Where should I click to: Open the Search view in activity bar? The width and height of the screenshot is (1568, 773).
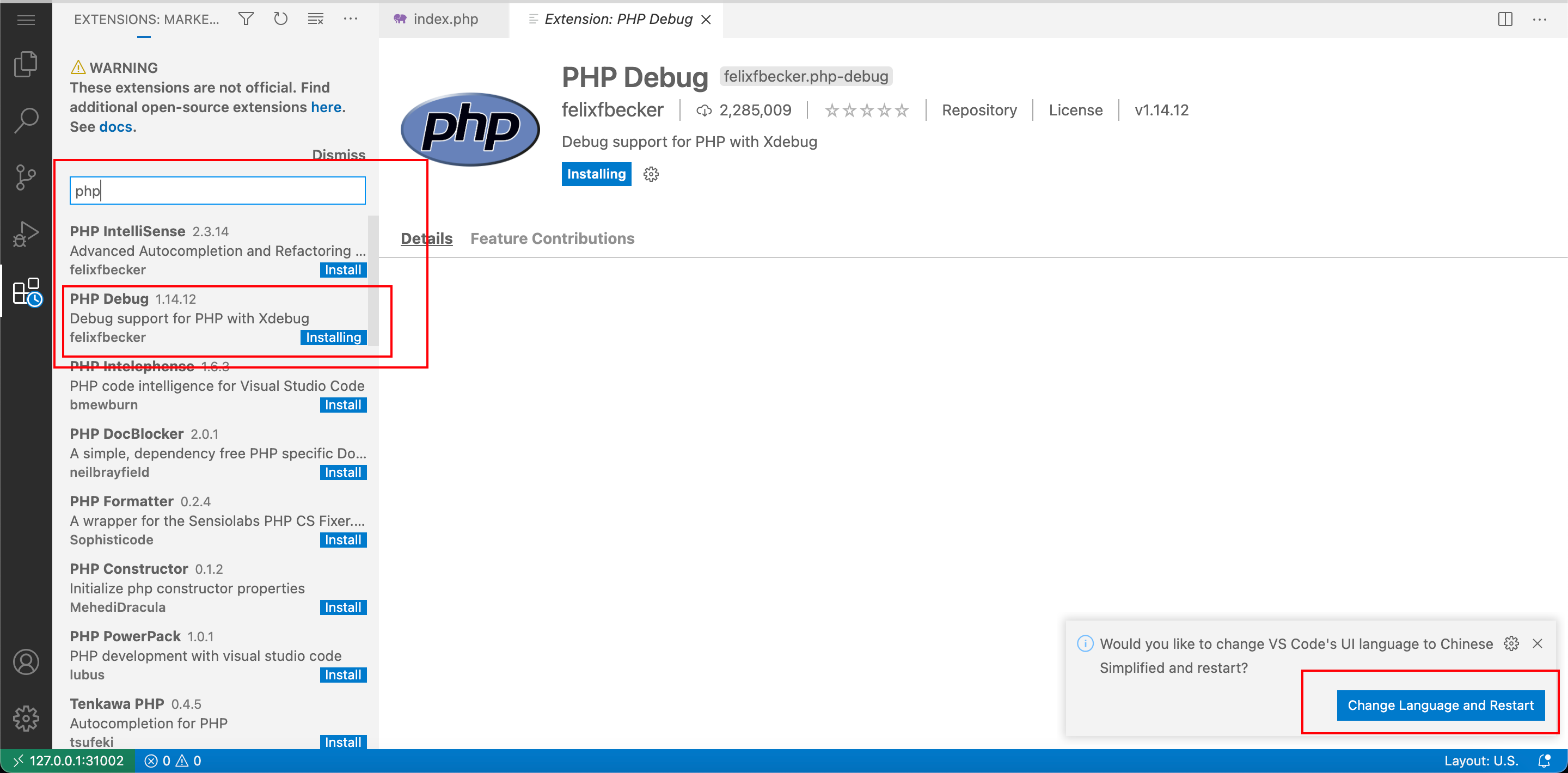tap(26, 120)
